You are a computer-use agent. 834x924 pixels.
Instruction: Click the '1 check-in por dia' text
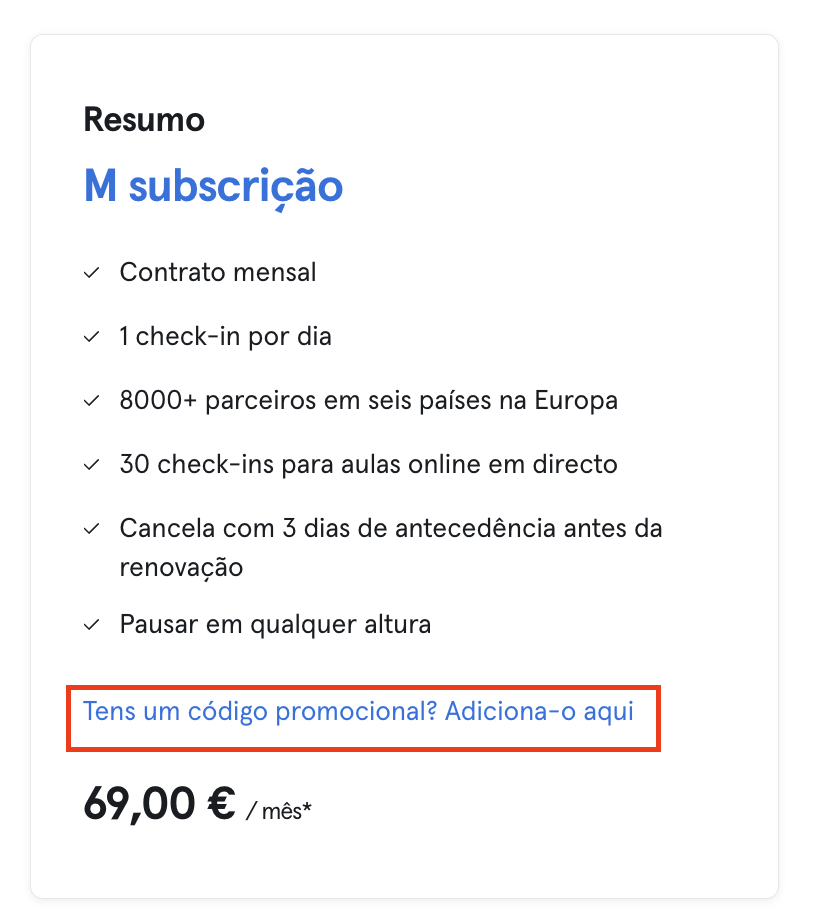point(225,336)
